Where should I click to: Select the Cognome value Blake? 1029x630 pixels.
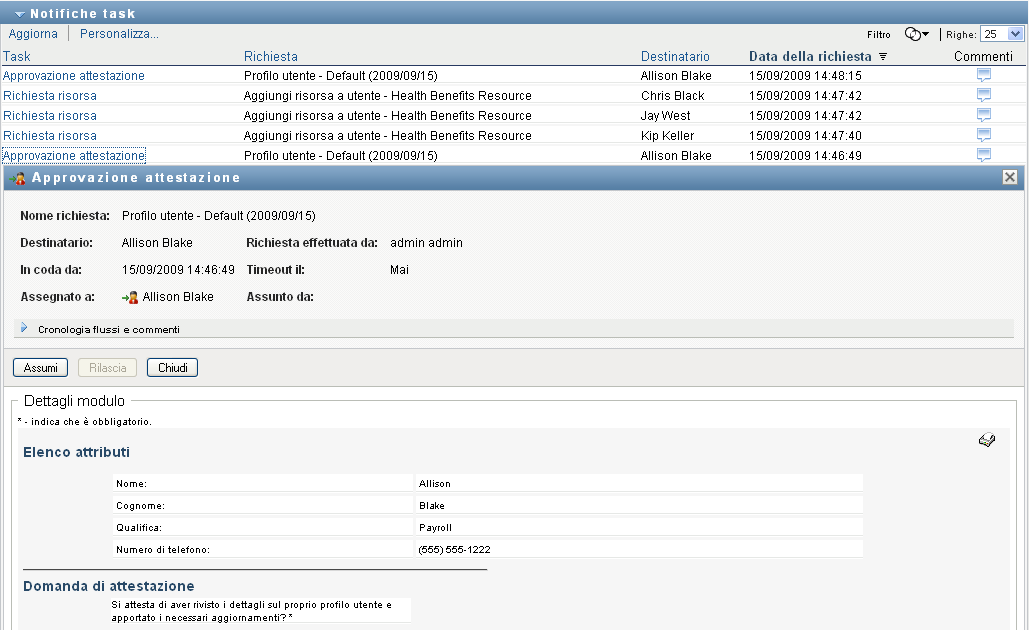tap(432, 505)
